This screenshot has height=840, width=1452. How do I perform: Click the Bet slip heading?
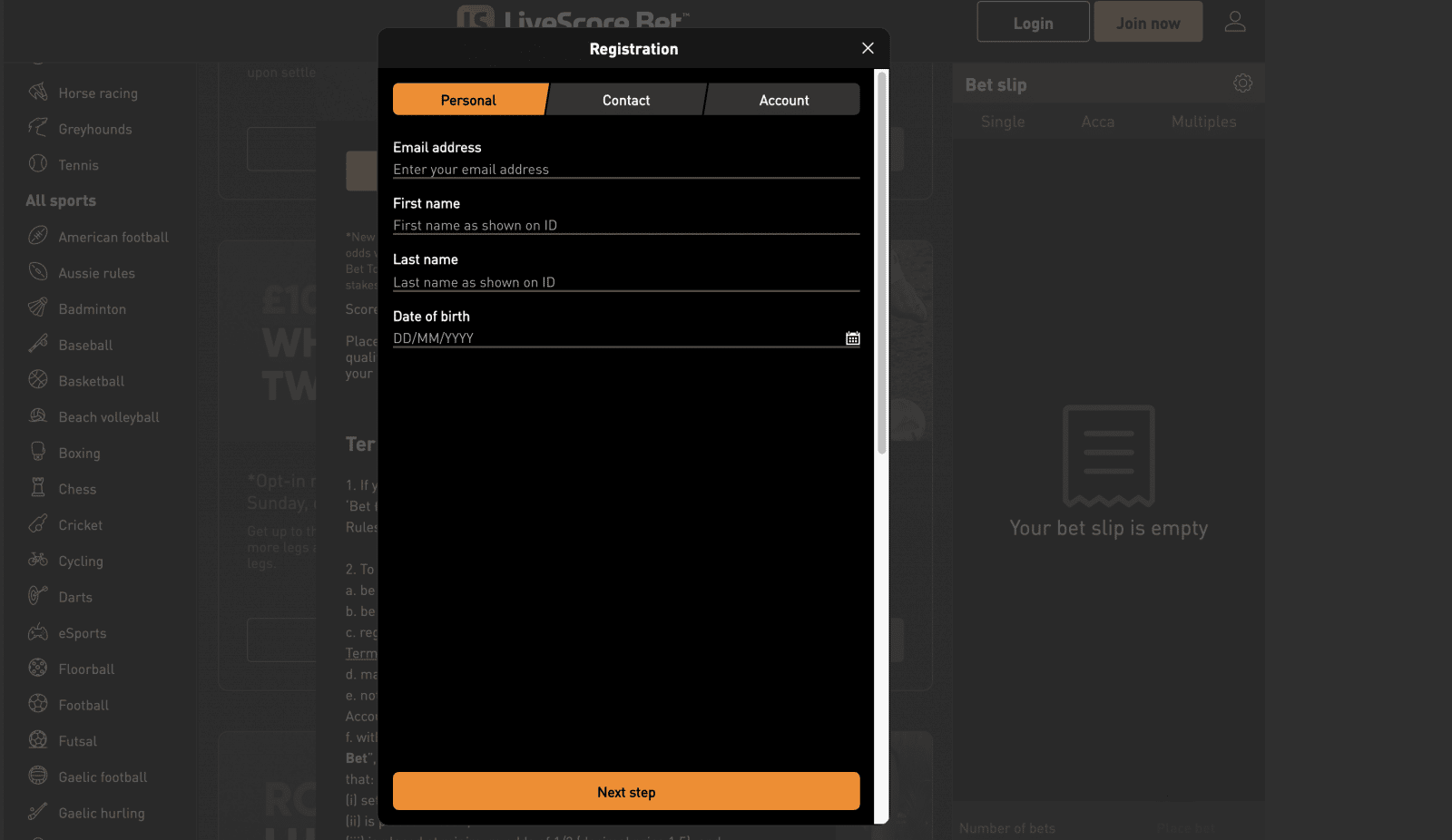pos(996,84)
